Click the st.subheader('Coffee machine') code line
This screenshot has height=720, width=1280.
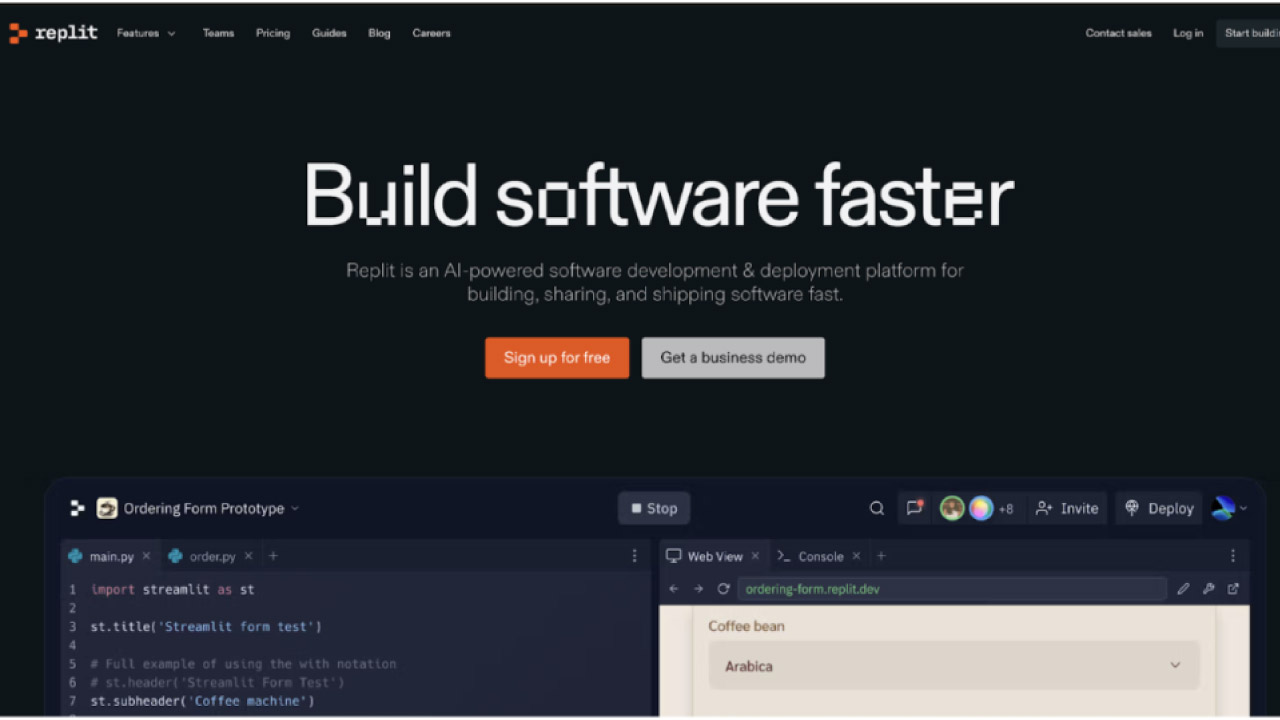[202, 701]
